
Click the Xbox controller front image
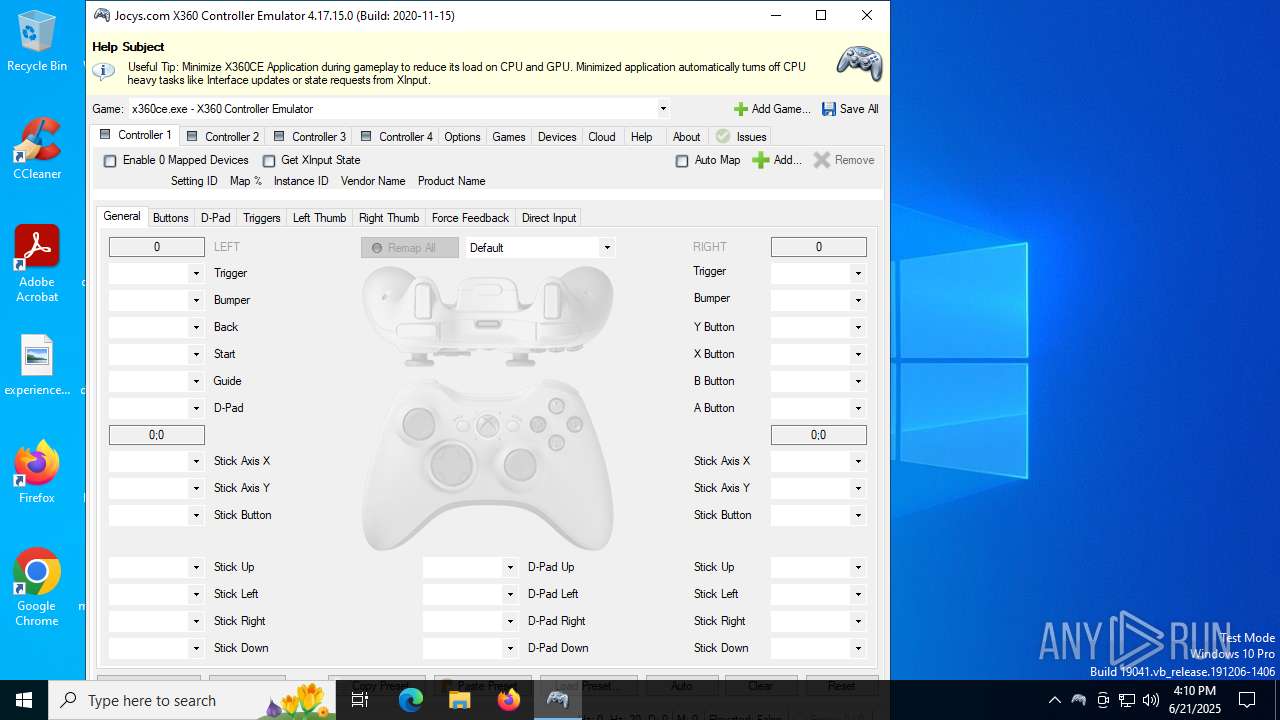point(487,465)
